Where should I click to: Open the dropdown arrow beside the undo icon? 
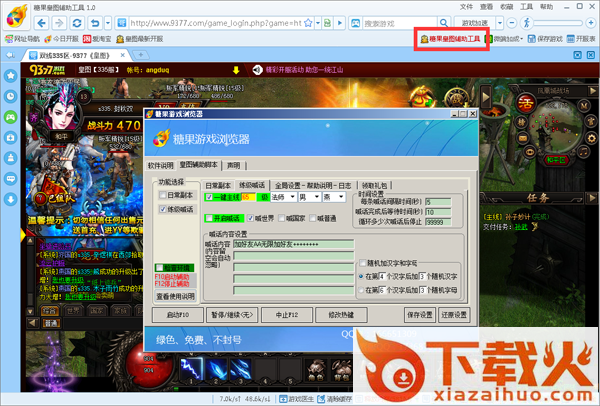108,23
